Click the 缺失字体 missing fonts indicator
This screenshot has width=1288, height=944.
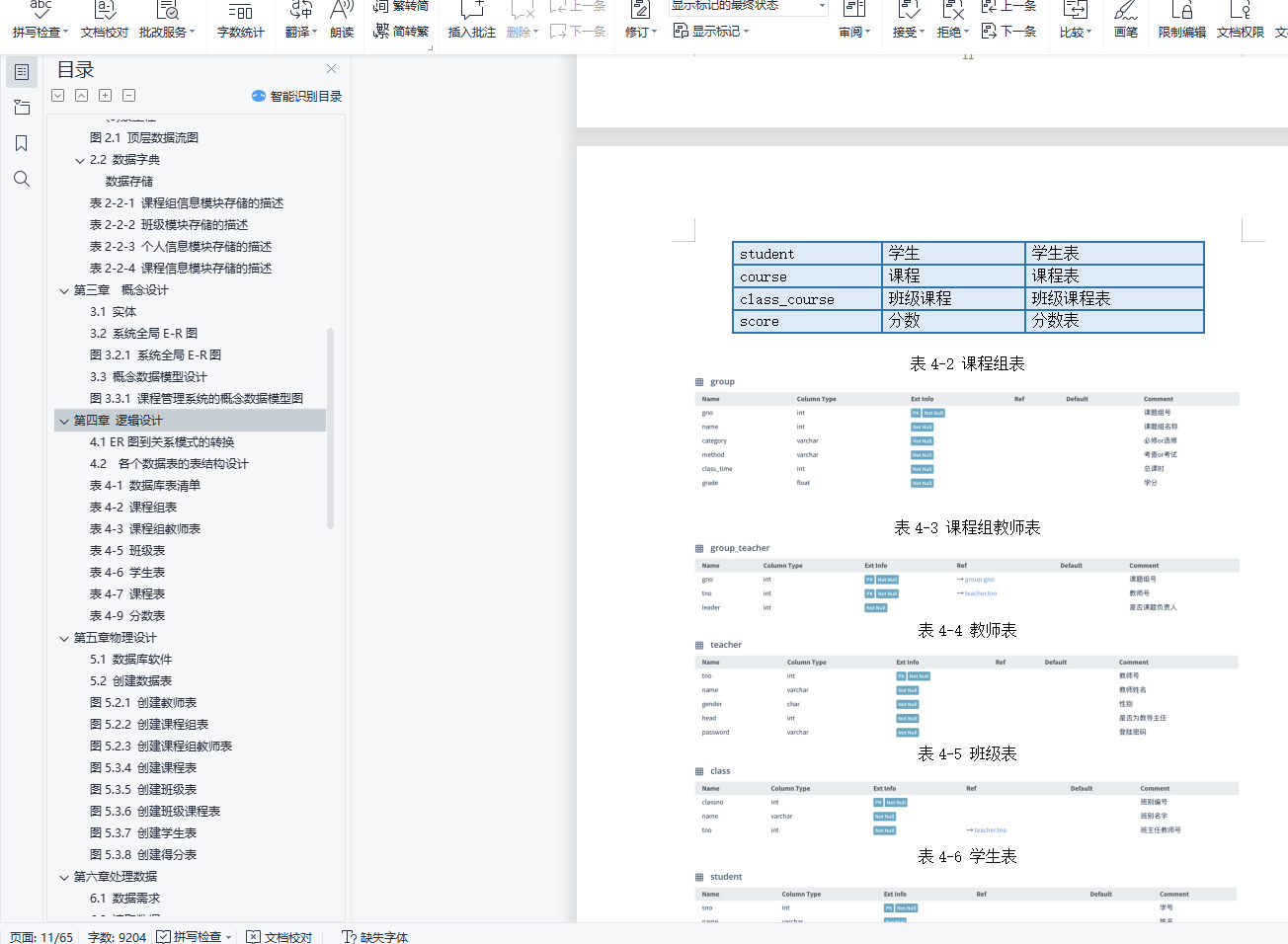[375, 936]
